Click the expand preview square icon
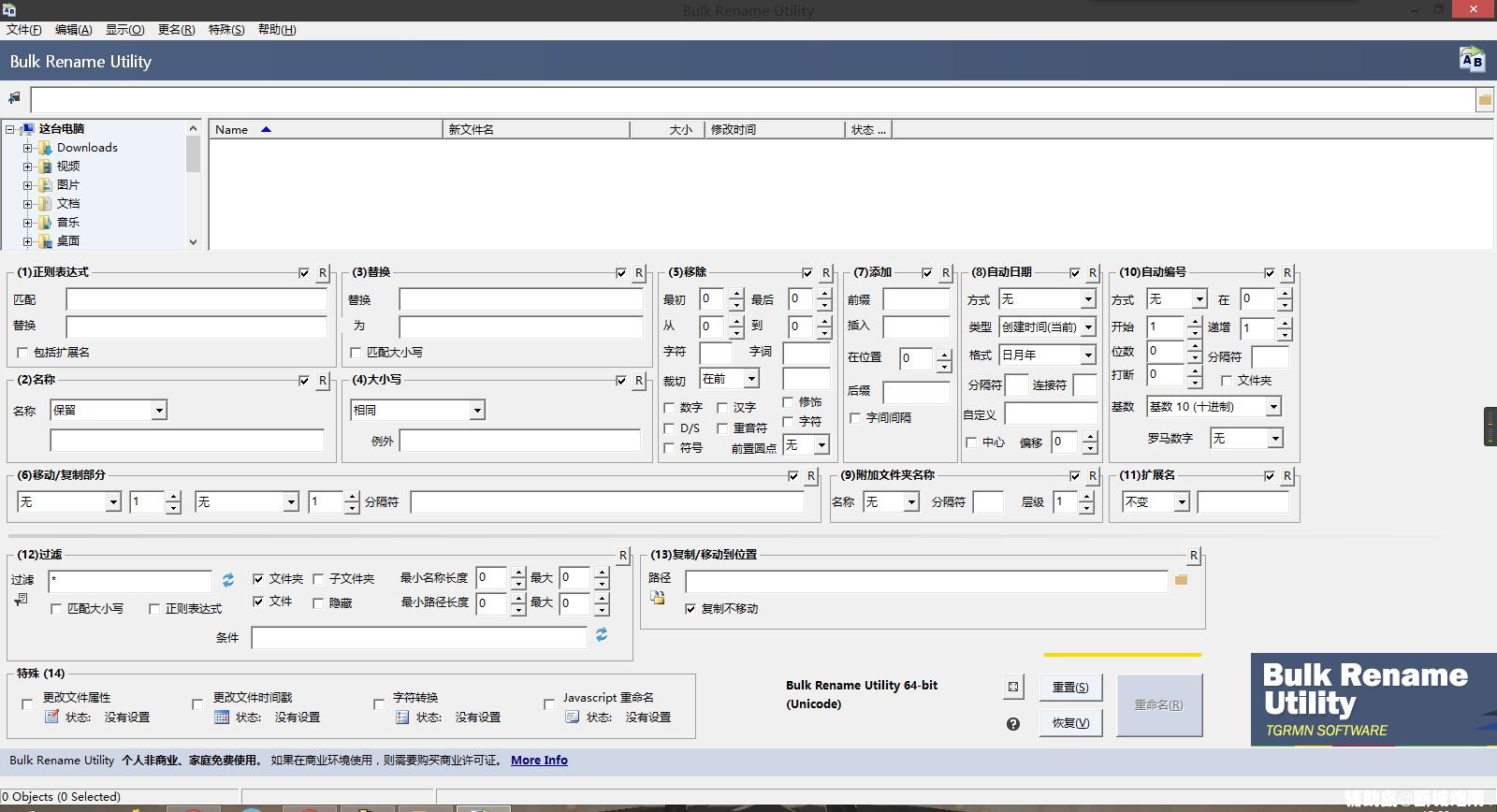This screenshot has height=812, width=1497. coord(1013,687)
